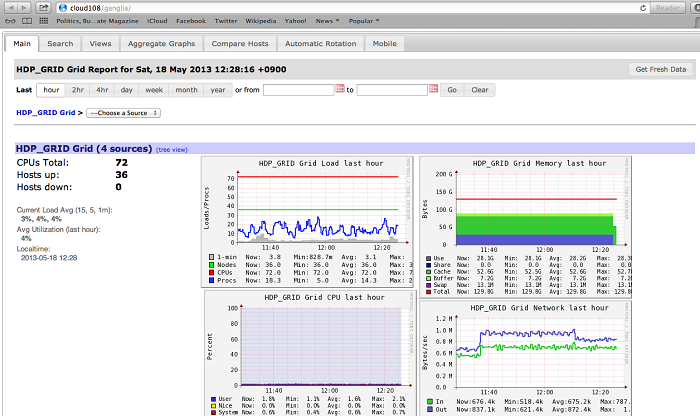
Task: Click the 'HDP_GRID Grid (4 sources)' heading link
Action: point(84,149)
